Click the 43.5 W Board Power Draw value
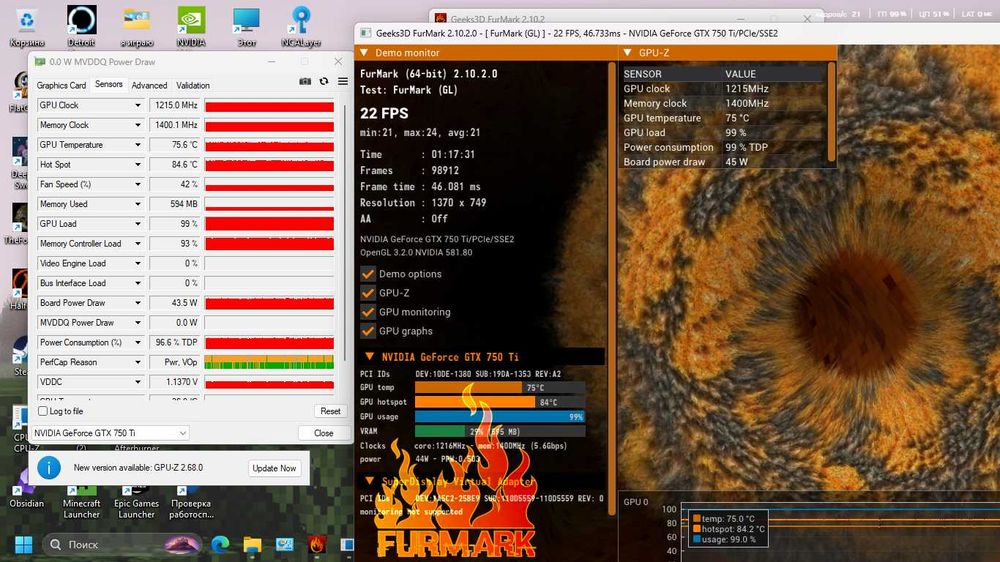1000x562 pixels. pos(175,303)
